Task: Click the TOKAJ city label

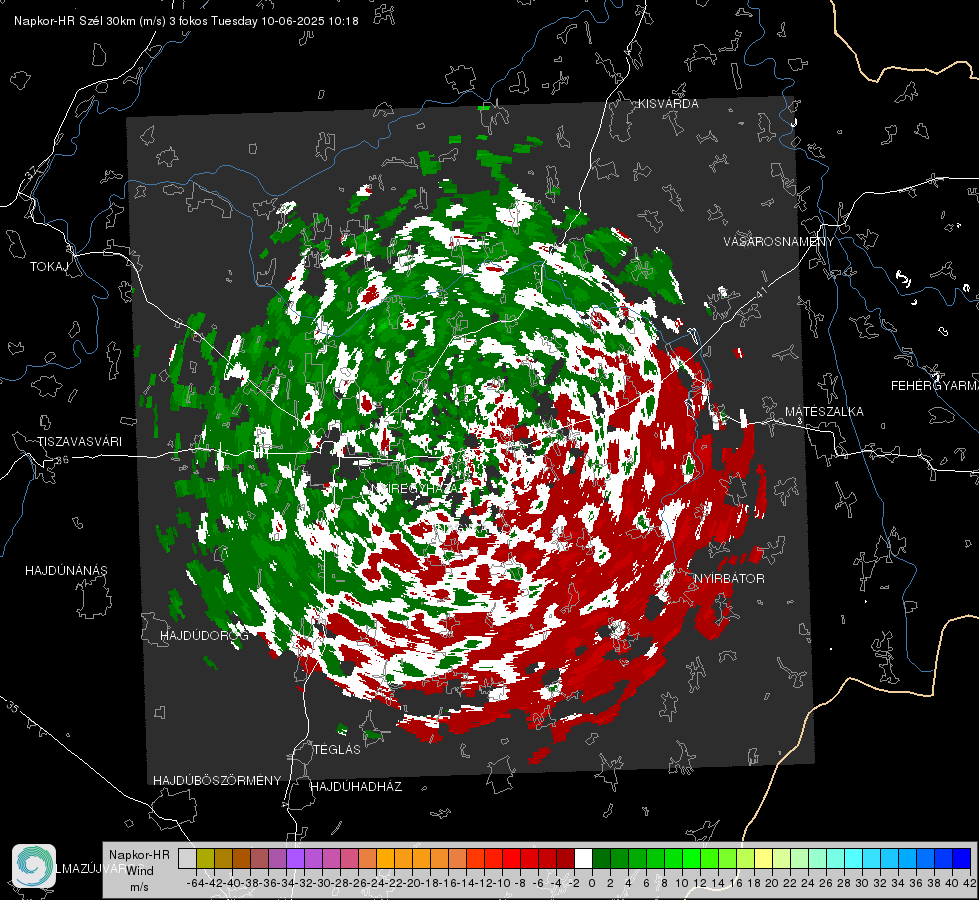Action: (x=49, y=267)
